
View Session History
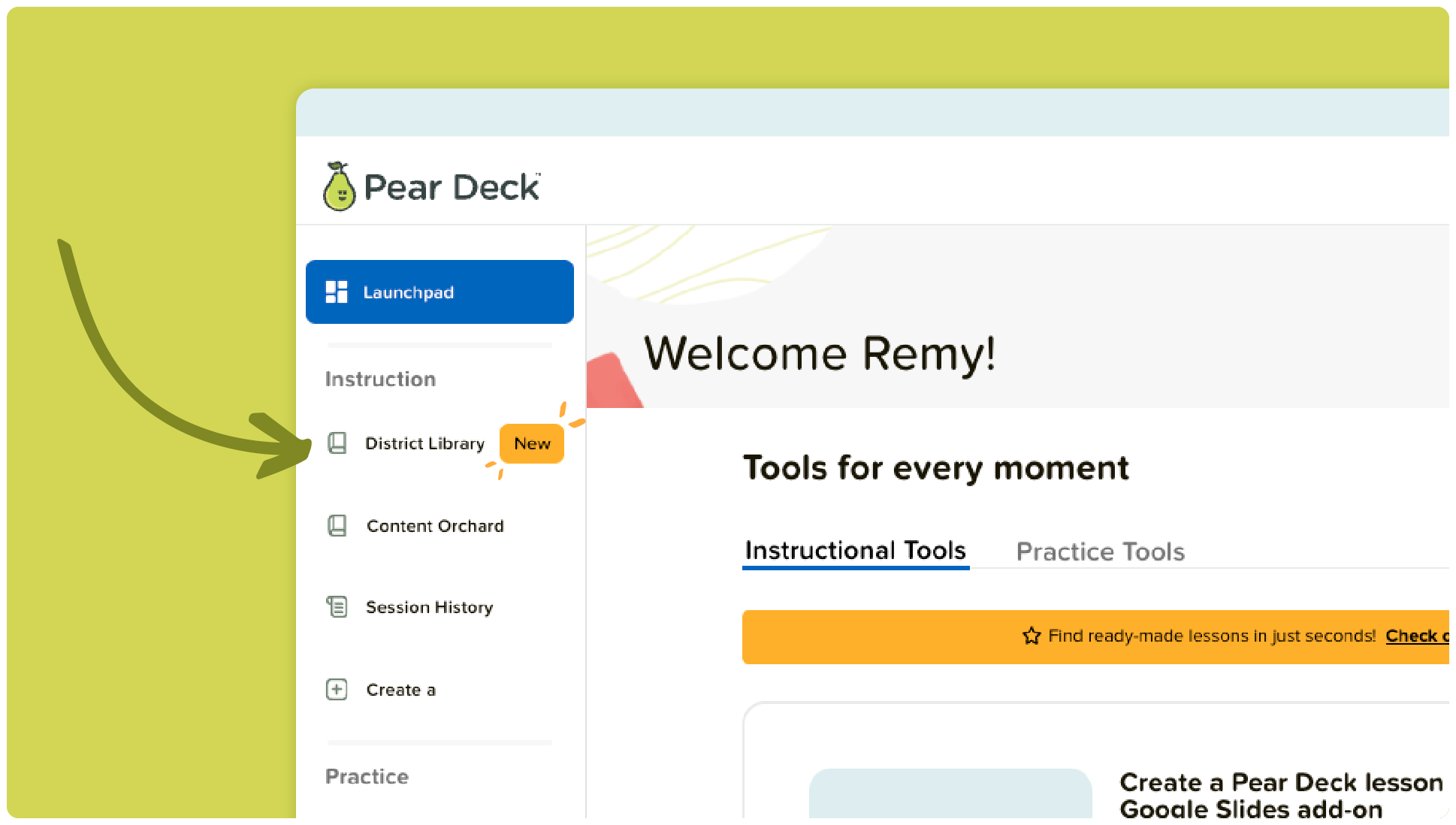coord(429,606)
